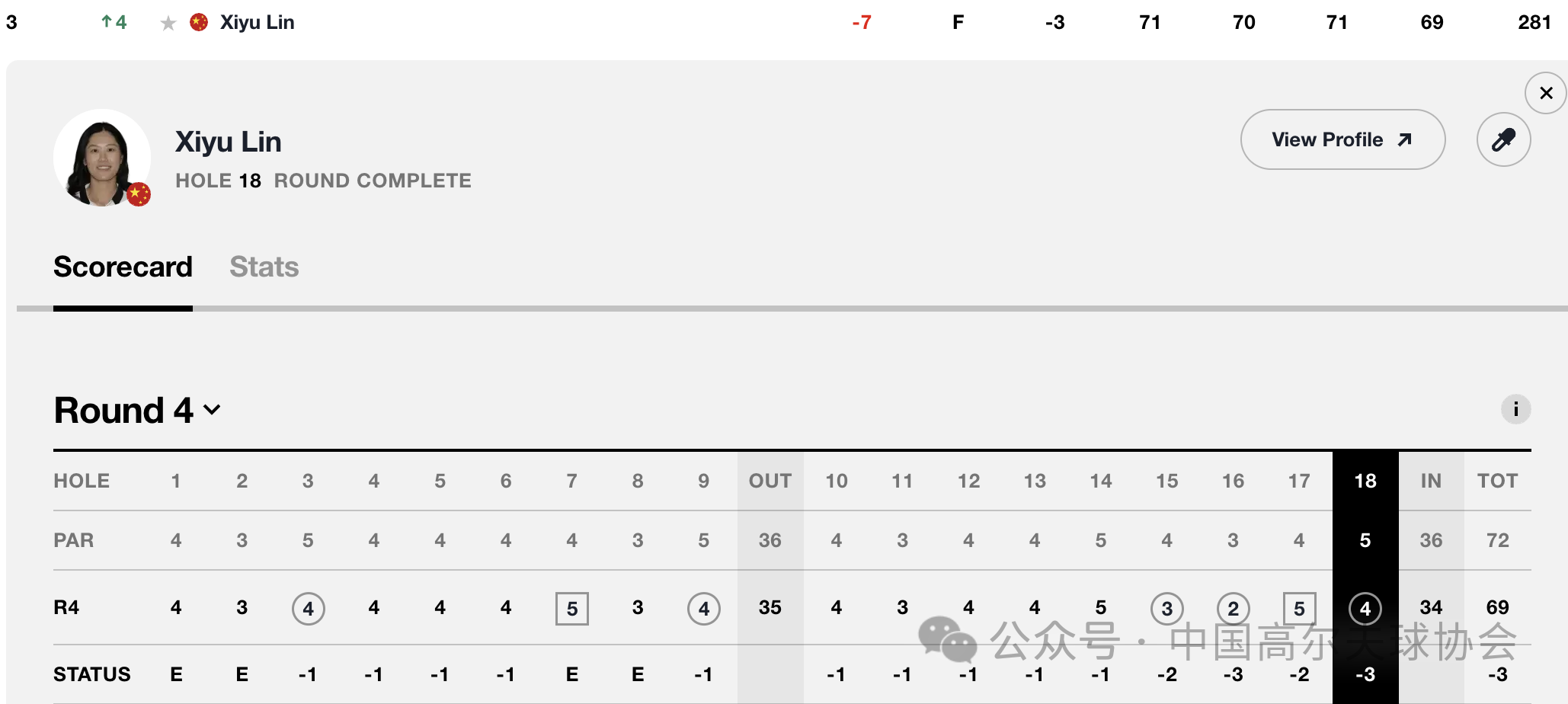This screenshot has width=1568, height=704.
Task: Click the circled birdie on hole 15
Action: pyautogui.click(x=1166, y=609)
